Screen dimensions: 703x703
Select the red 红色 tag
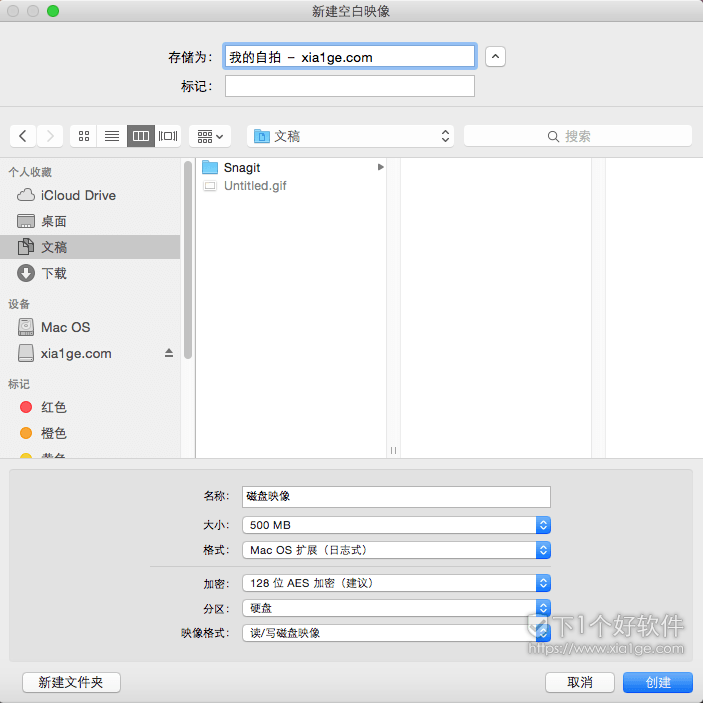[x=53, y=407]
